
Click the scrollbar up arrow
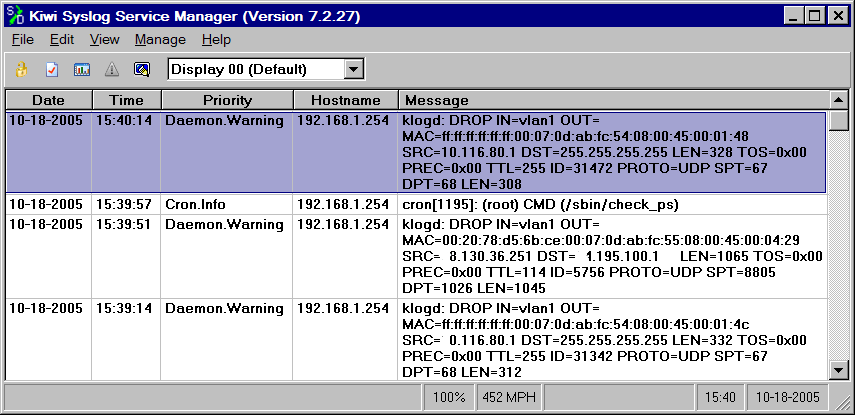pyautogui.click(x=838, y=100)
